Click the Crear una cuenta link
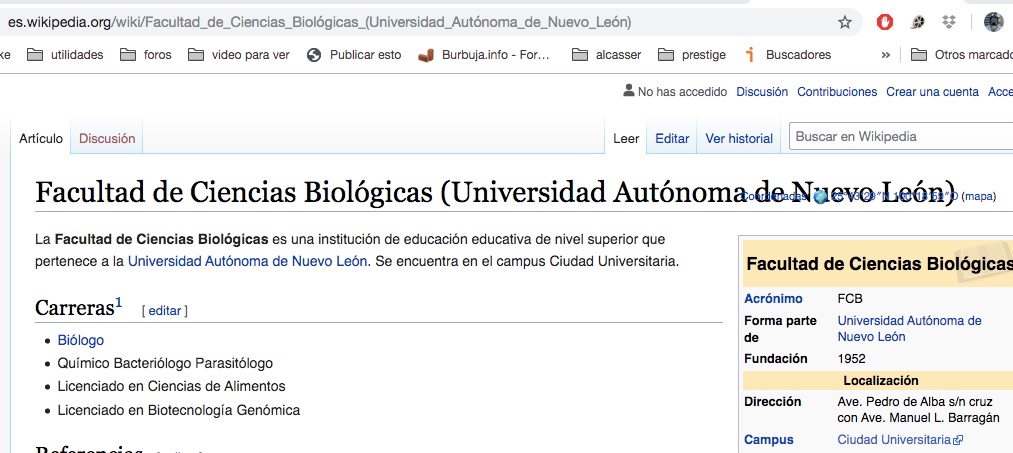The image size is (1013, 453). (x=932, y=92)
